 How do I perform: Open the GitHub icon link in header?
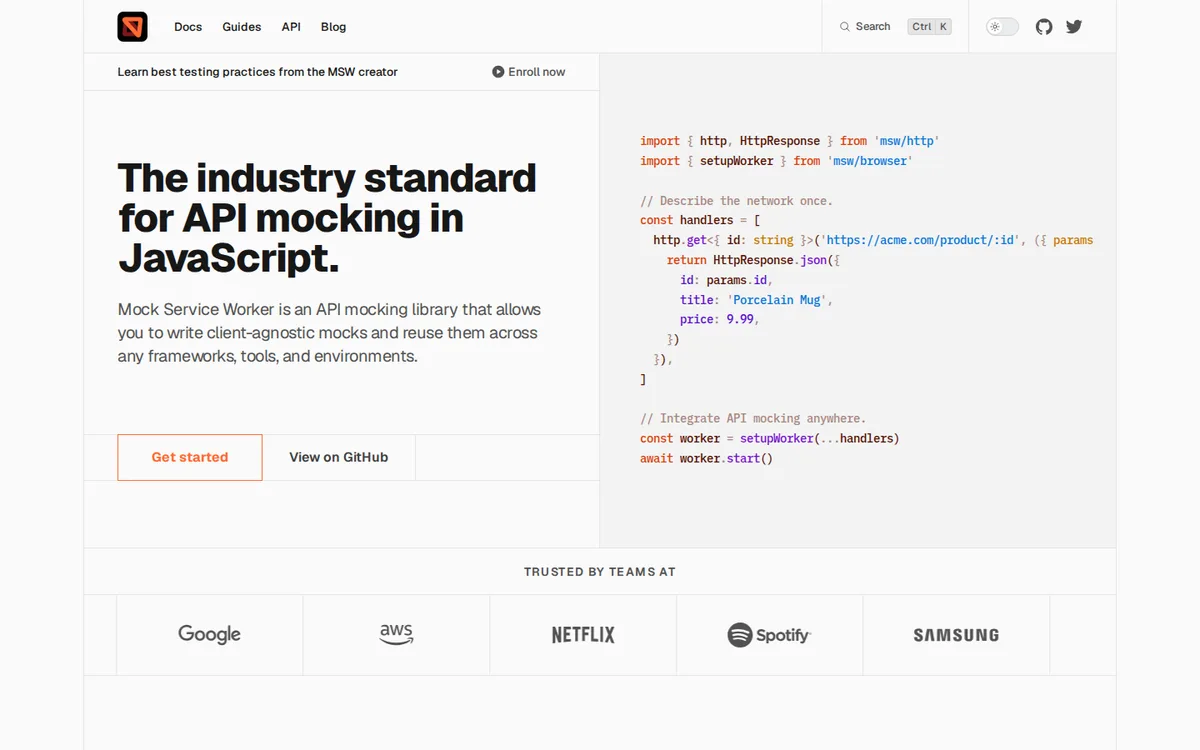pos(1044,27)
